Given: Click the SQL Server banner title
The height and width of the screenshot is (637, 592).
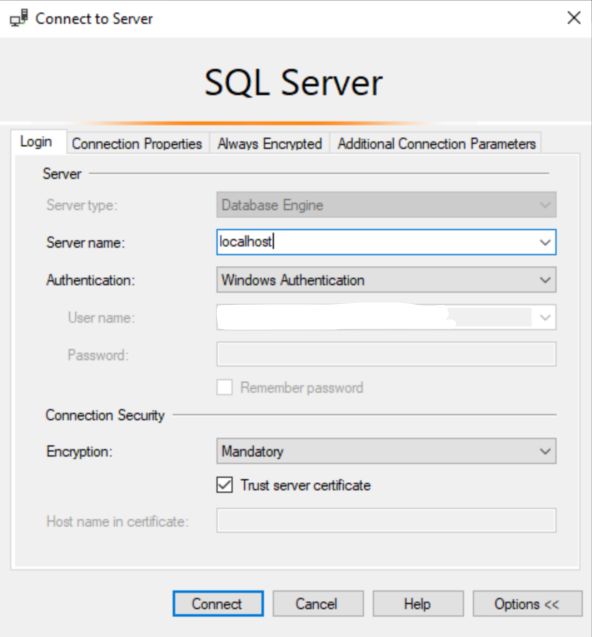Looking at the screenshot, I should (293, 83).
